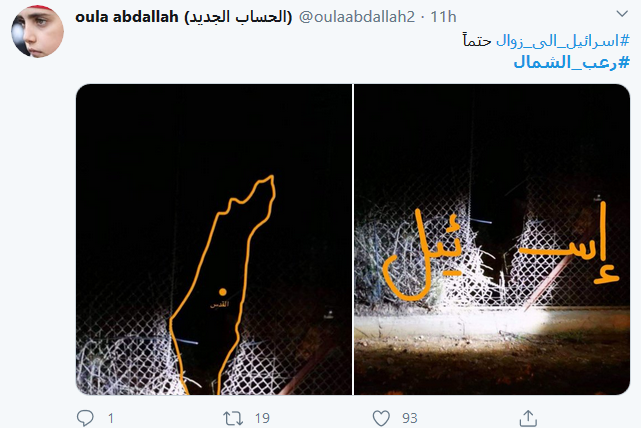The image size is (641, 428).
Task: Visit the @oulaabdallah2 handle link
Action: [x=357, y=17]
